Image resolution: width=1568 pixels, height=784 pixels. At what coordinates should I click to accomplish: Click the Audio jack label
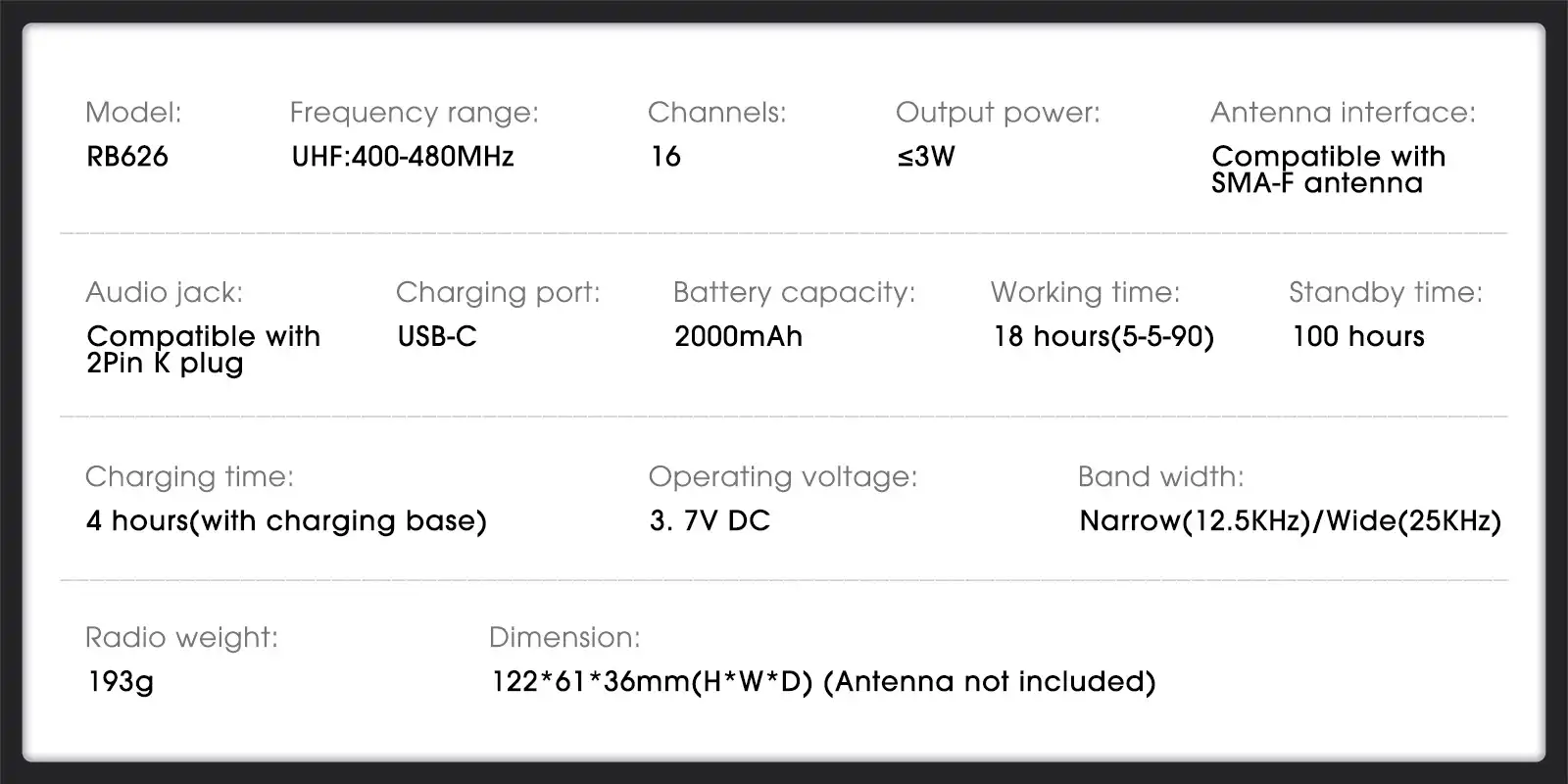click(x=164, y=292)
